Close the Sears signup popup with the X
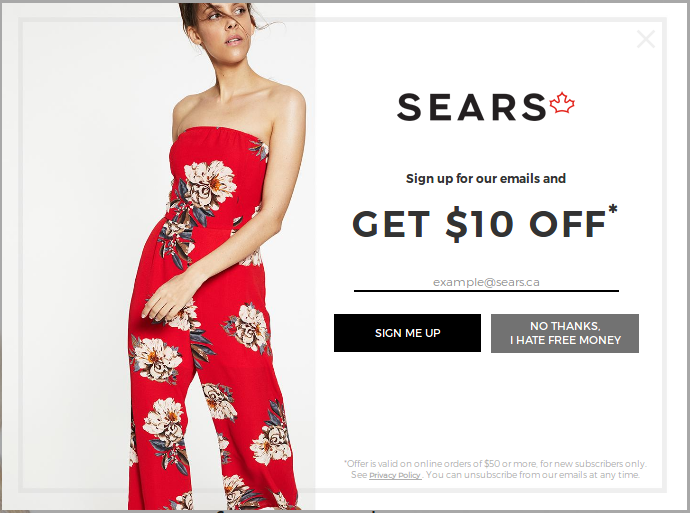Viewport: 690px width, 513px height. (x=646, y=39)
